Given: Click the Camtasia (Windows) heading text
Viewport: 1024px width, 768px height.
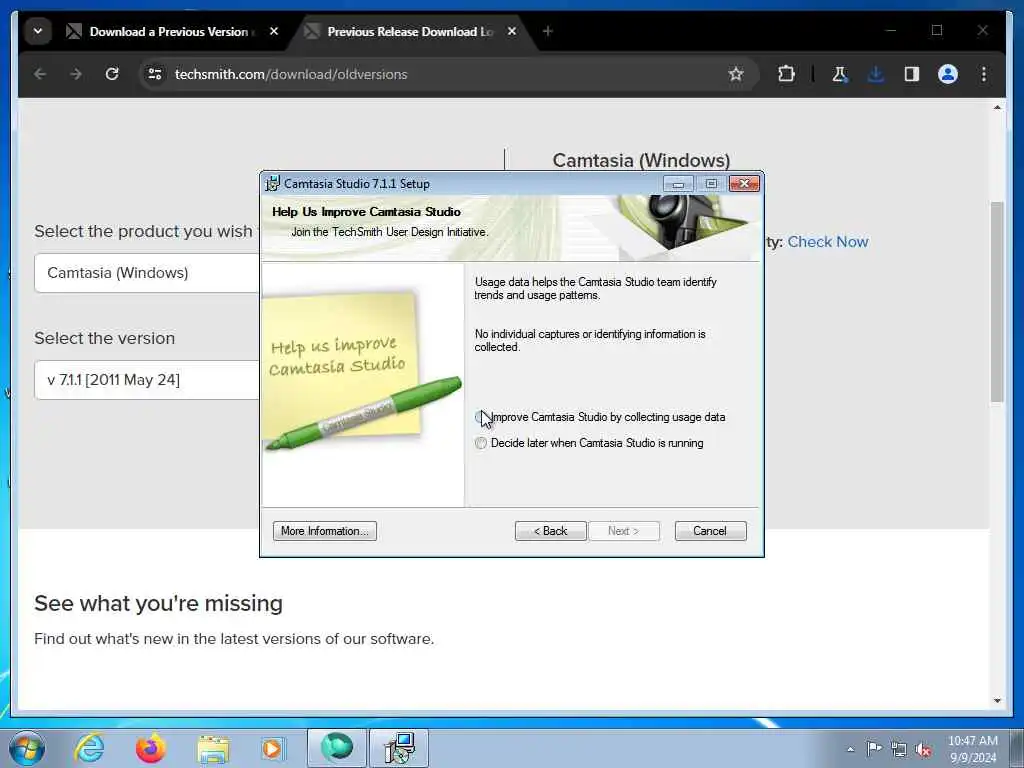Looking at the screenshot, I should click(x=641, y=161).
